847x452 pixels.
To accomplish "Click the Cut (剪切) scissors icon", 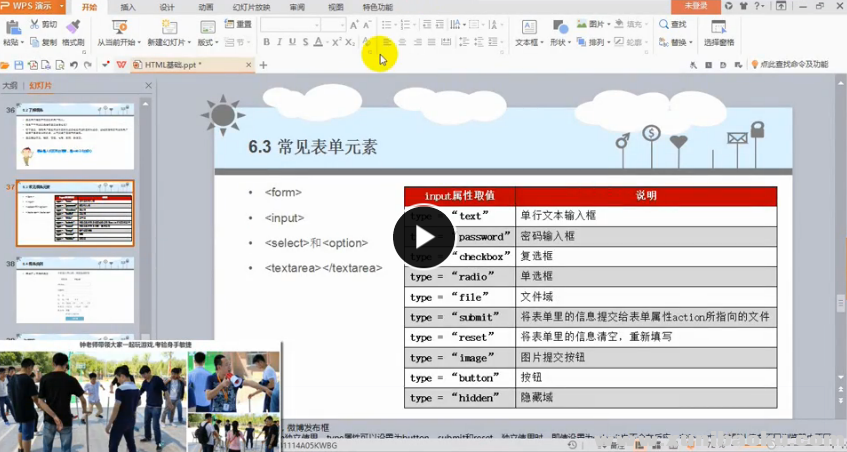I will pos(34,23).
